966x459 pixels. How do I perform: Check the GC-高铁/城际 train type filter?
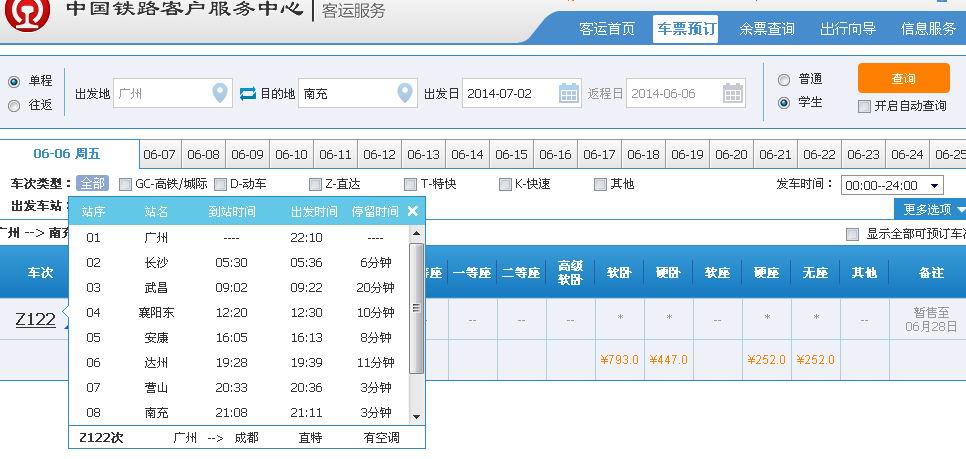pyautogui.click(x=126, y=184)
